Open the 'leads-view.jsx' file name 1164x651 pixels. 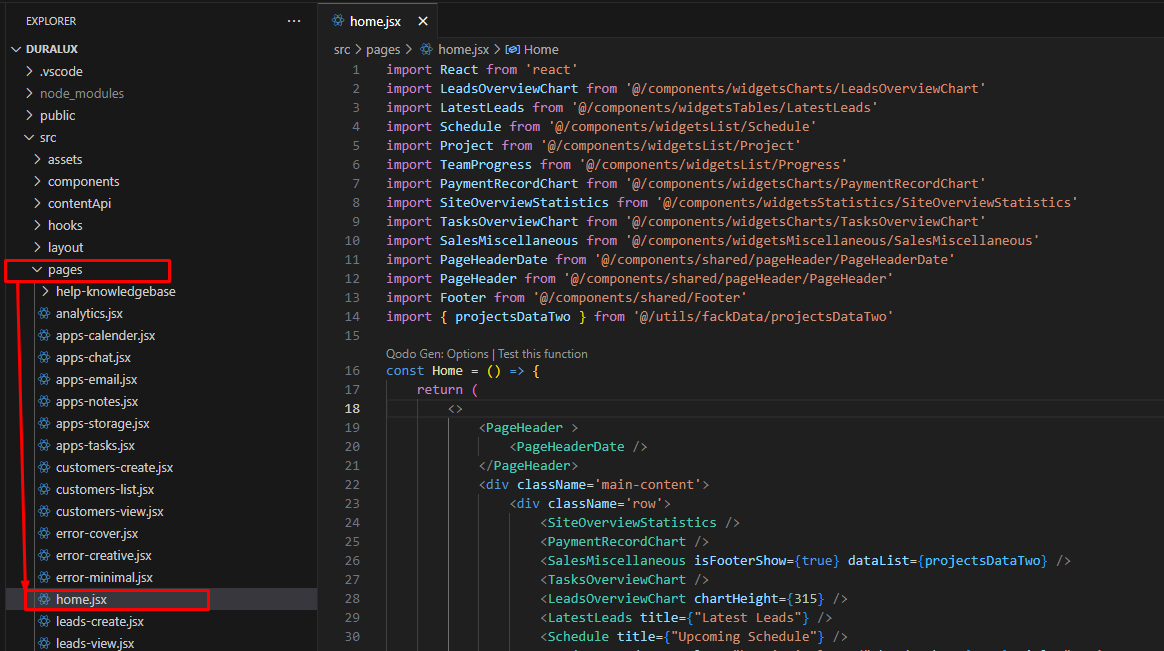(95, 643)
